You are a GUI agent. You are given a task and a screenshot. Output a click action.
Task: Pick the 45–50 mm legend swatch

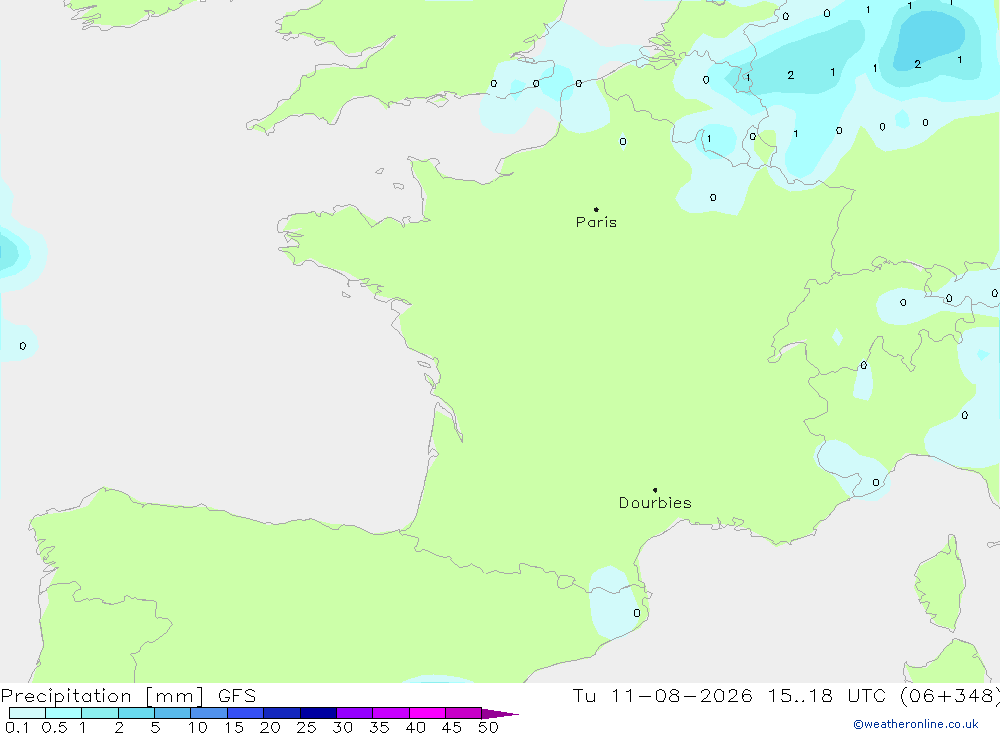[464, 713]
